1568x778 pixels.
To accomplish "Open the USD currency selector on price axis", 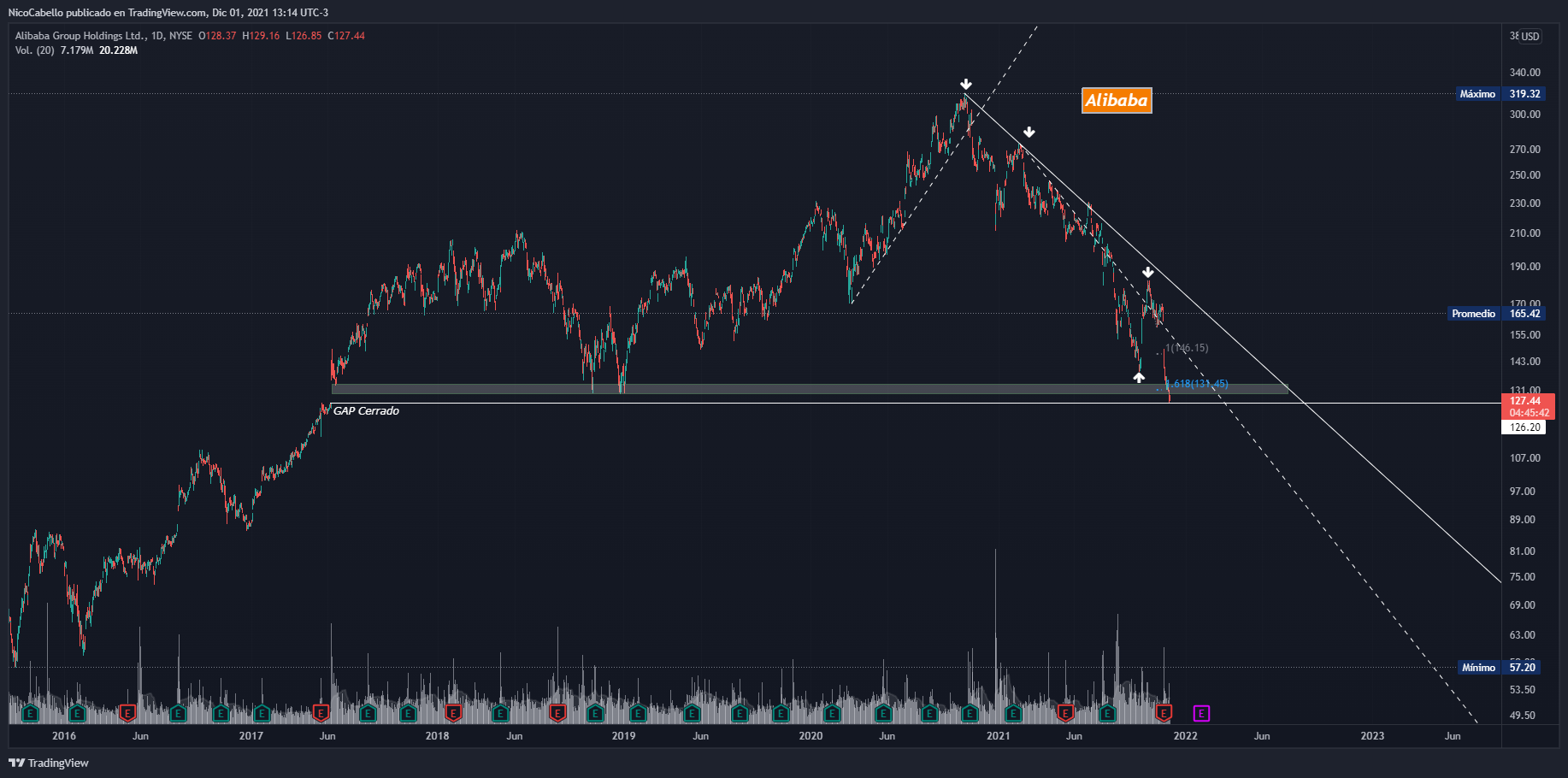I will 1530,36.
